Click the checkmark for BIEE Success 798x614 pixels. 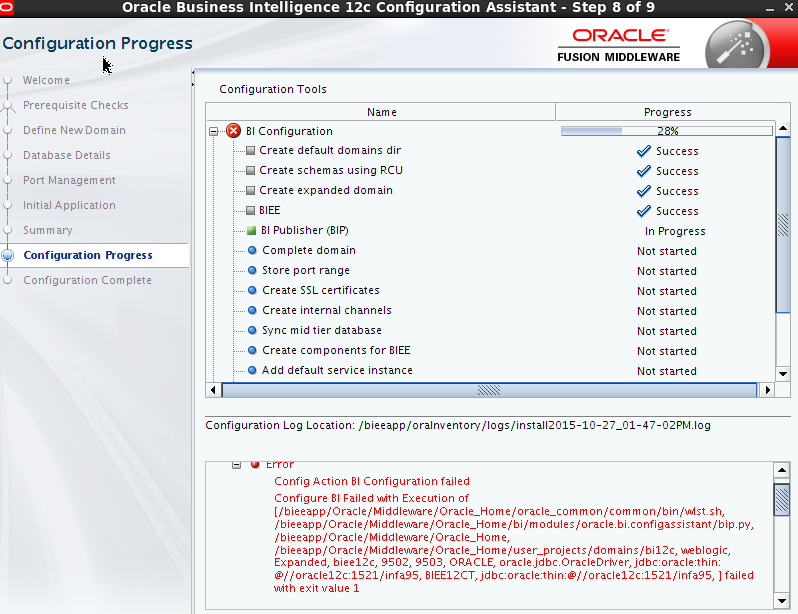tap(644, 210)
